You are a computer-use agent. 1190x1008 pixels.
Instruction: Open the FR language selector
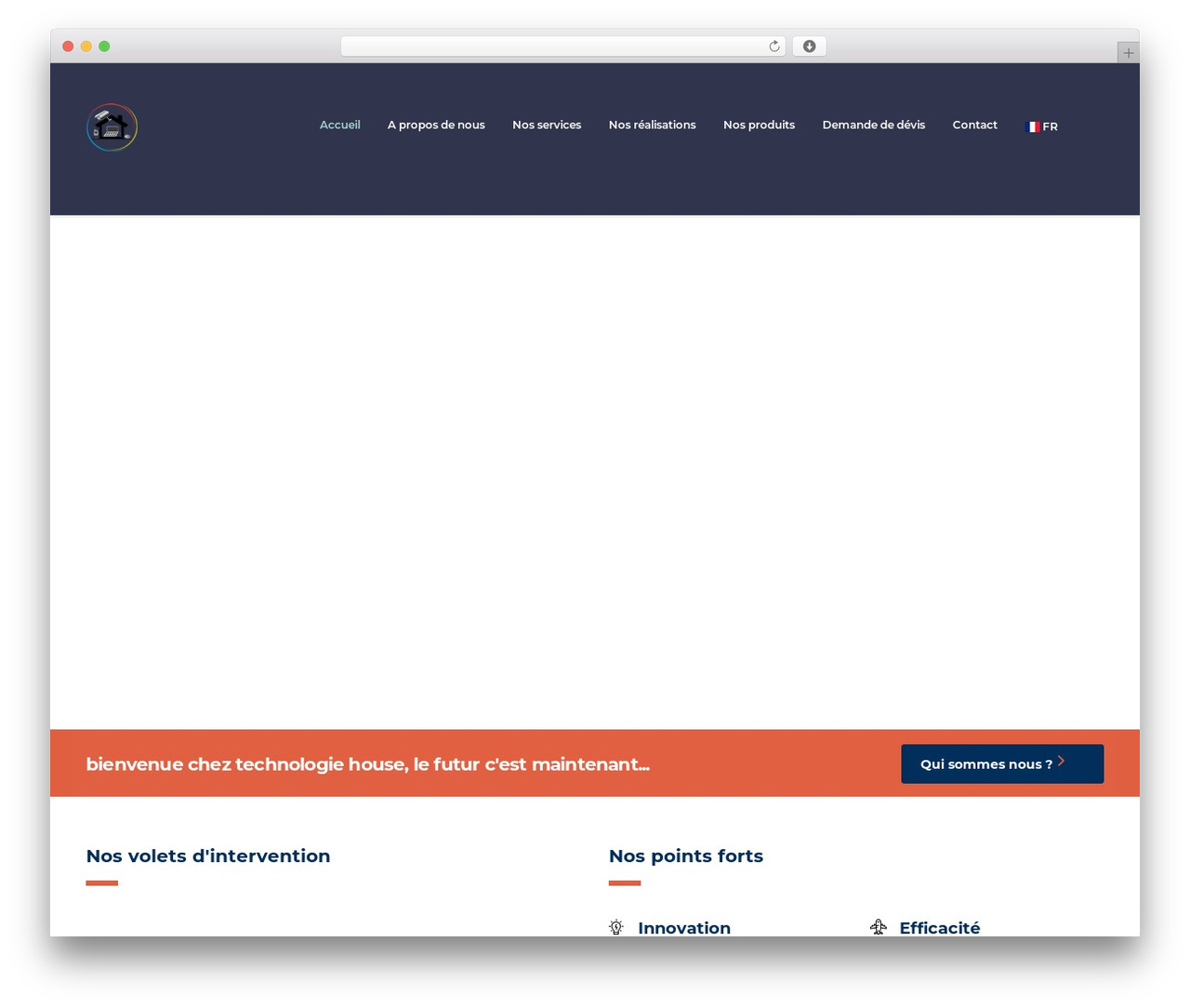1042,126
